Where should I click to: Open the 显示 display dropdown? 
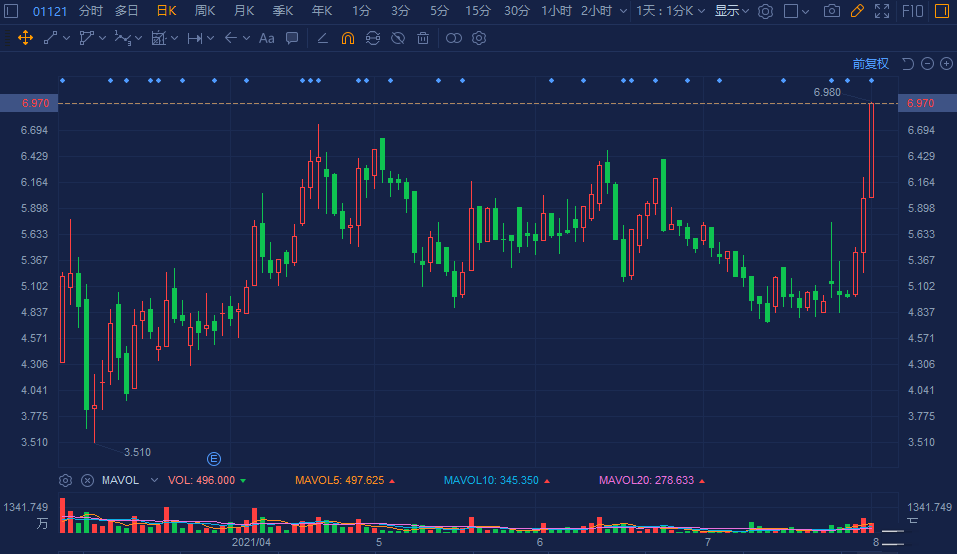click(732, 11)
